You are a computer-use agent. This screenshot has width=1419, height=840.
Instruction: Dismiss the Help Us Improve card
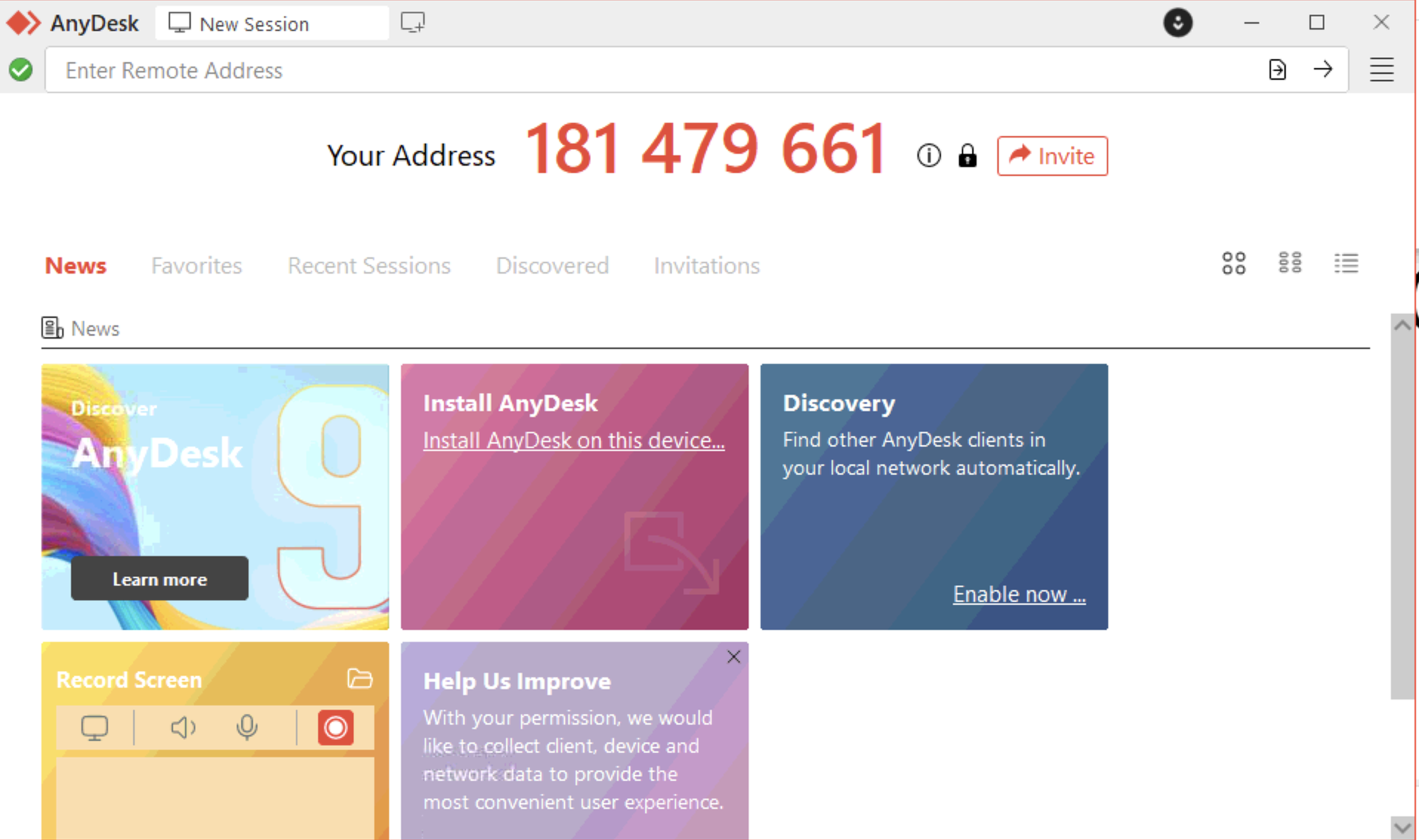(733, 657)
